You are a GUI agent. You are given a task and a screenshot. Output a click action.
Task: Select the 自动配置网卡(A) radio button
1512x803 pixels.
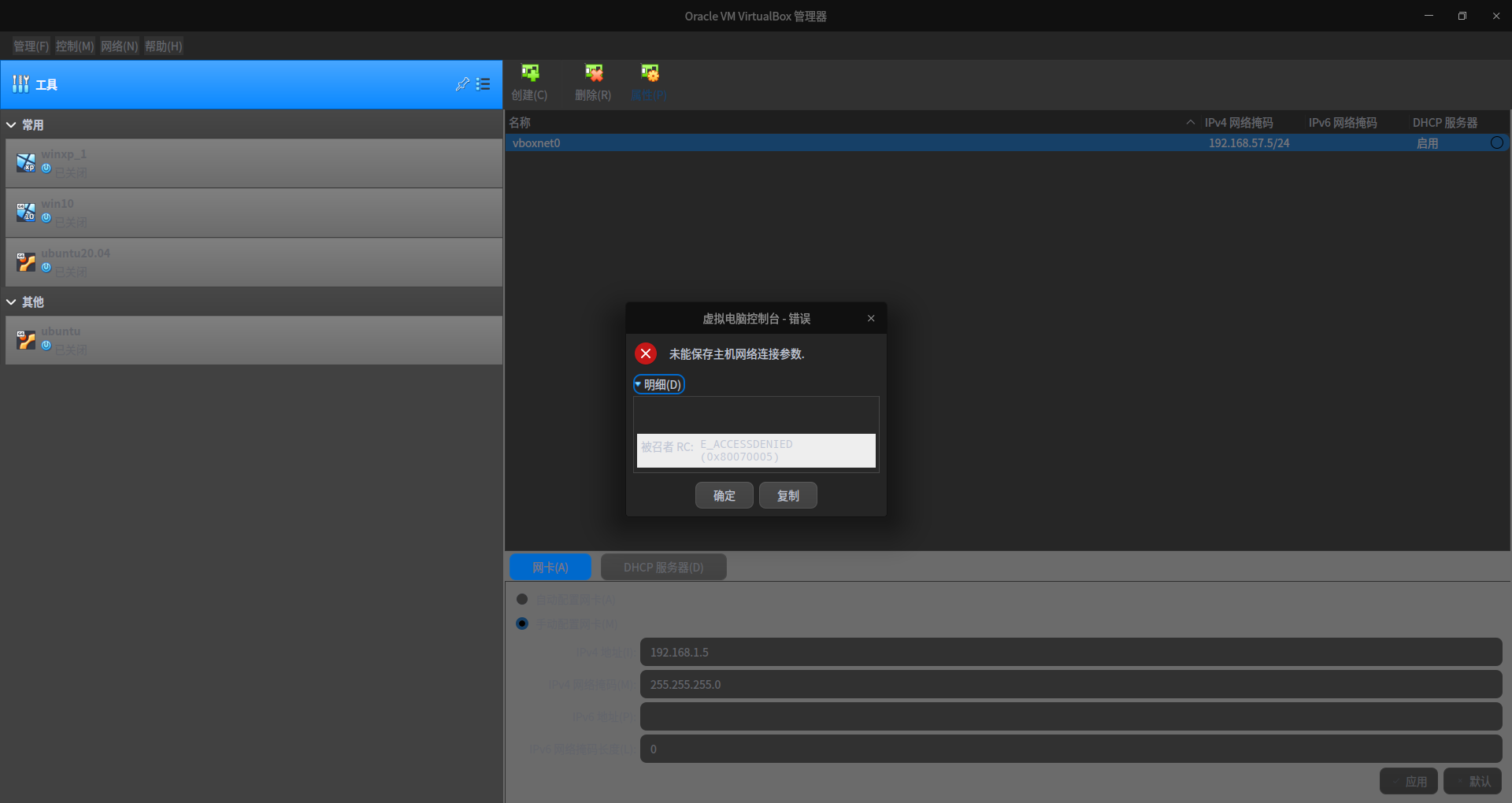point(522,599)
